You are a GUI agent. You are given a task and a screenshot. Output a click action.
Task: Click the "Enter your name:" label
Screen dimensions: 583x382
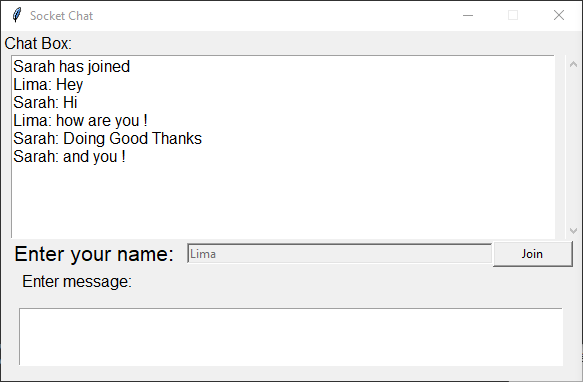(94, 254)
